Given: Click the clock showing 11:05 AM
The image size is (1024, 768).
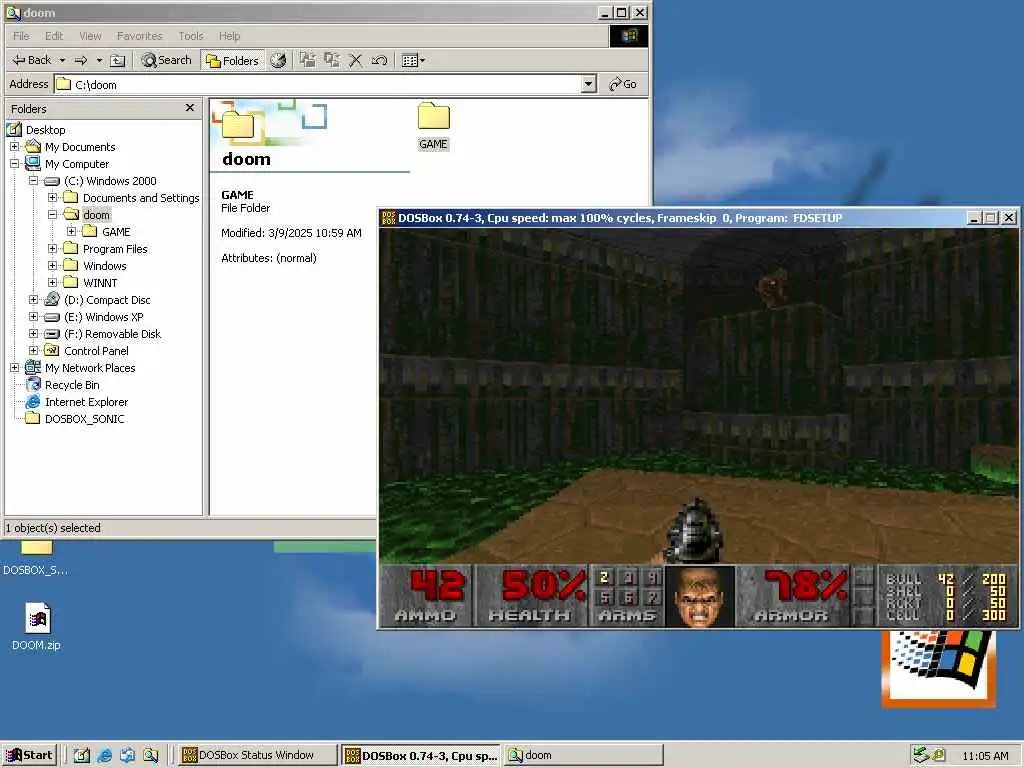Looking at the screenshot, I should [985, 756].
